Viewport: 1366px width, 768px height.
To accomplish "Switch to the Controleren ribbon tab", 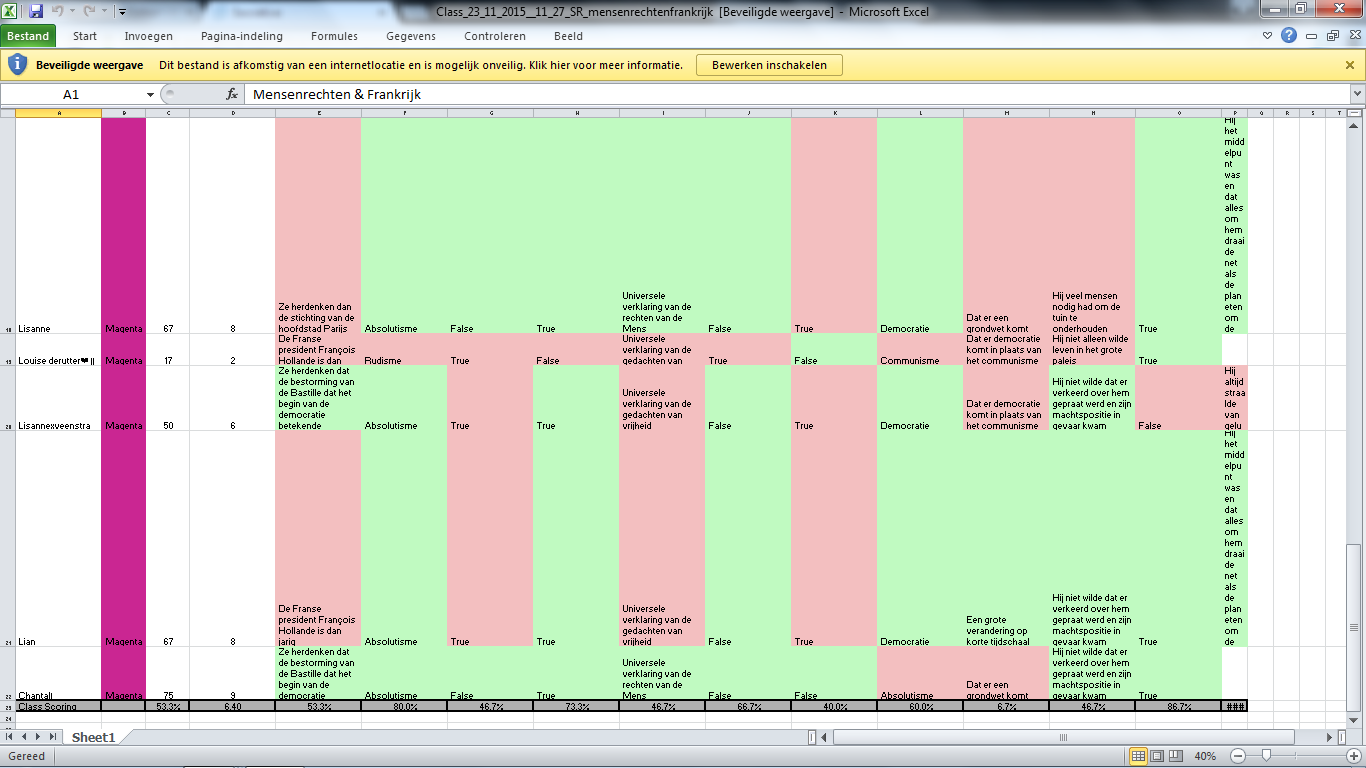I will point(495,37).
